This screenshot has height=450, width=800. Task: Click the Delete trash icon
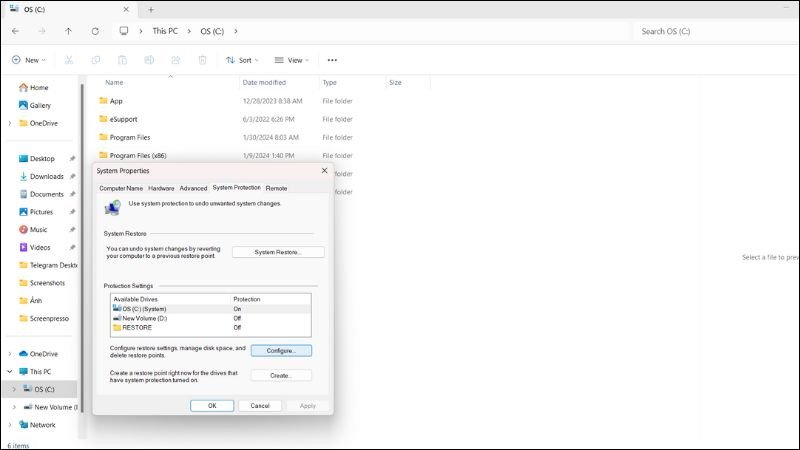(x=203, y=60)
